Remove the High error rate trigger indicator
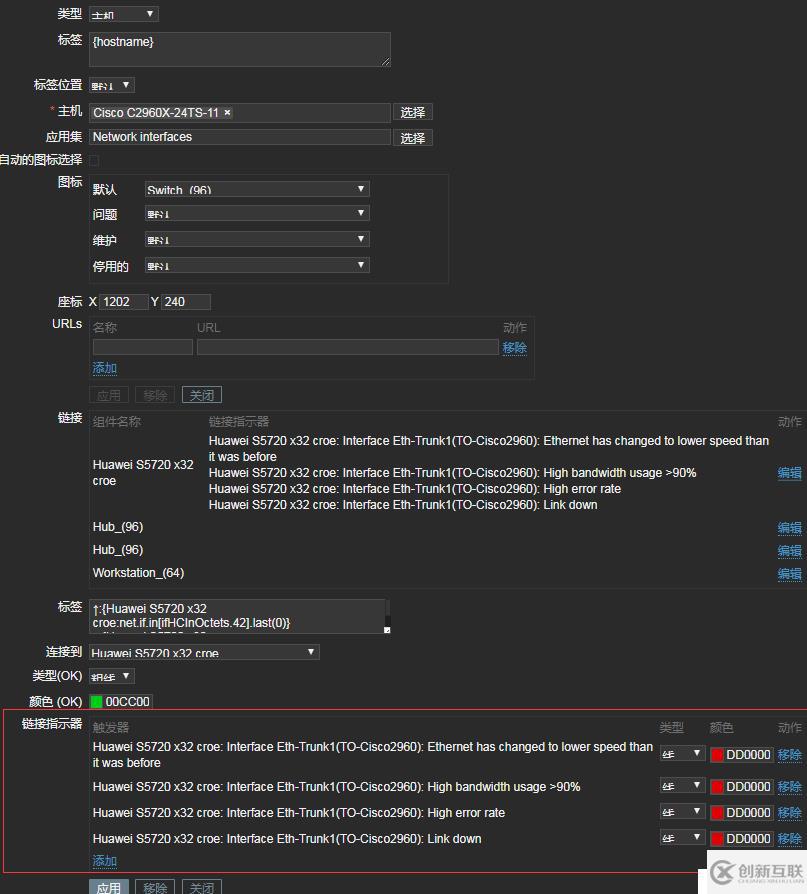The width and height of the screenshot is (807, 894). [x=789, y=813]
